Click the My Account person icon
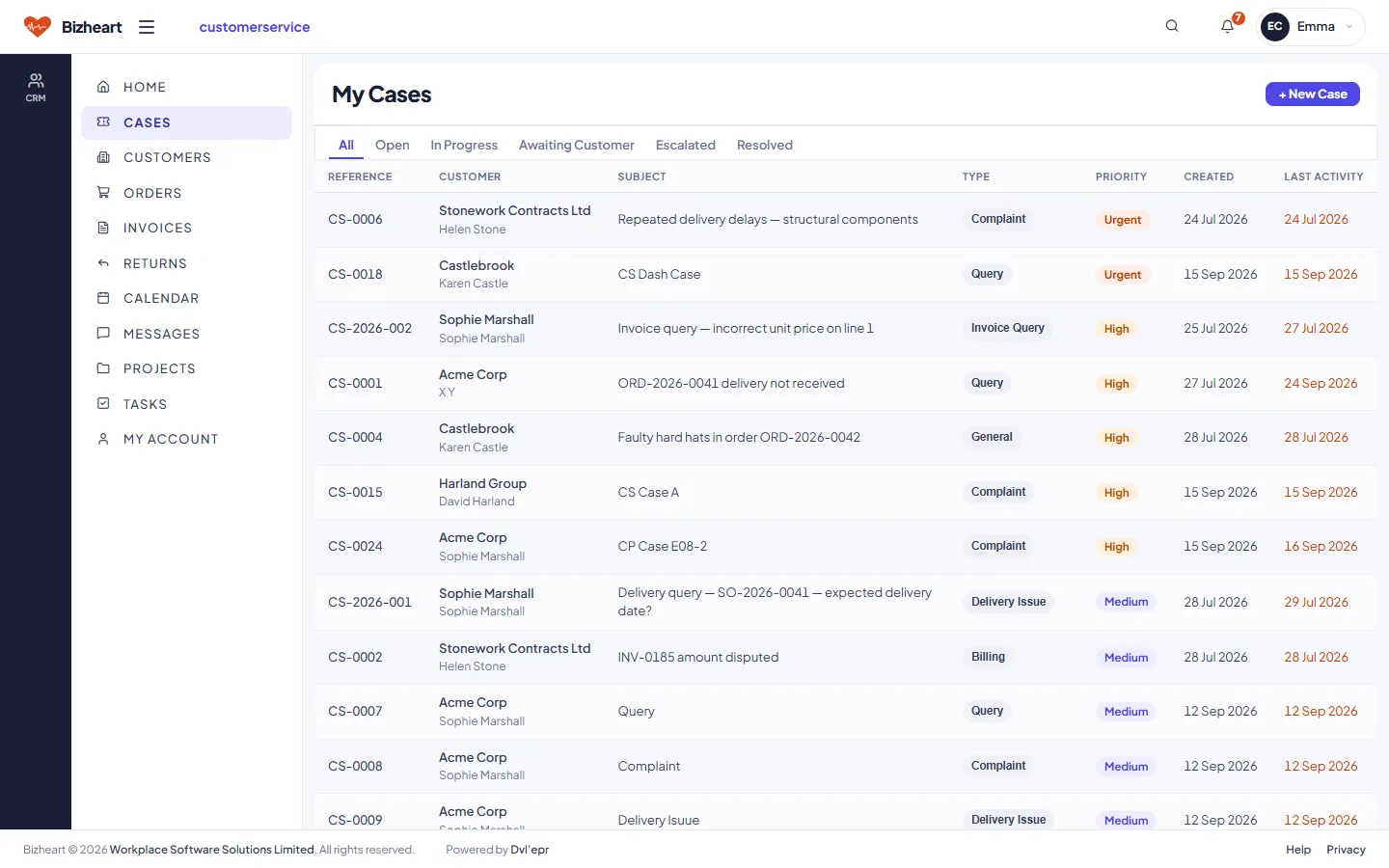This screenshot has height=868, width=1389. (103, 439)
